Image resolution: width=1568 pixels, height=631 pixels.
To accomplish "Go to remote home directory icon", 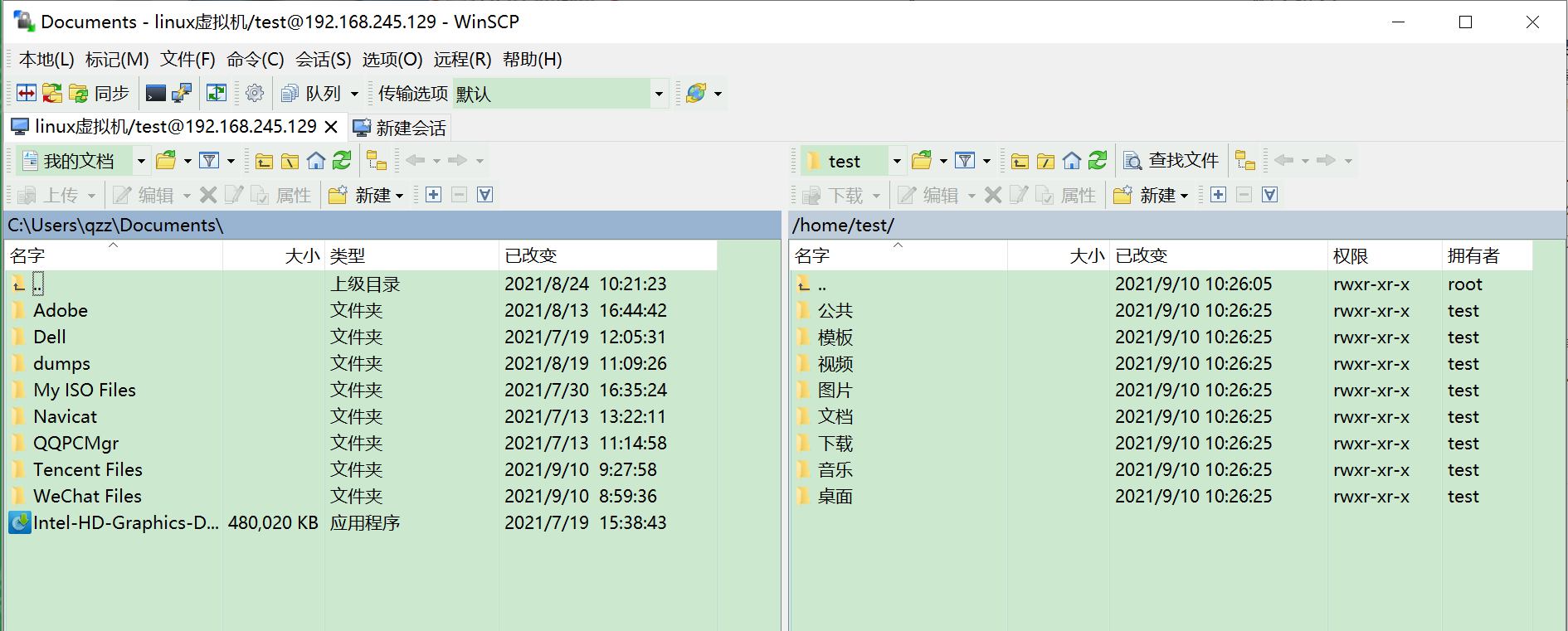I will (x=1072, y=161).
